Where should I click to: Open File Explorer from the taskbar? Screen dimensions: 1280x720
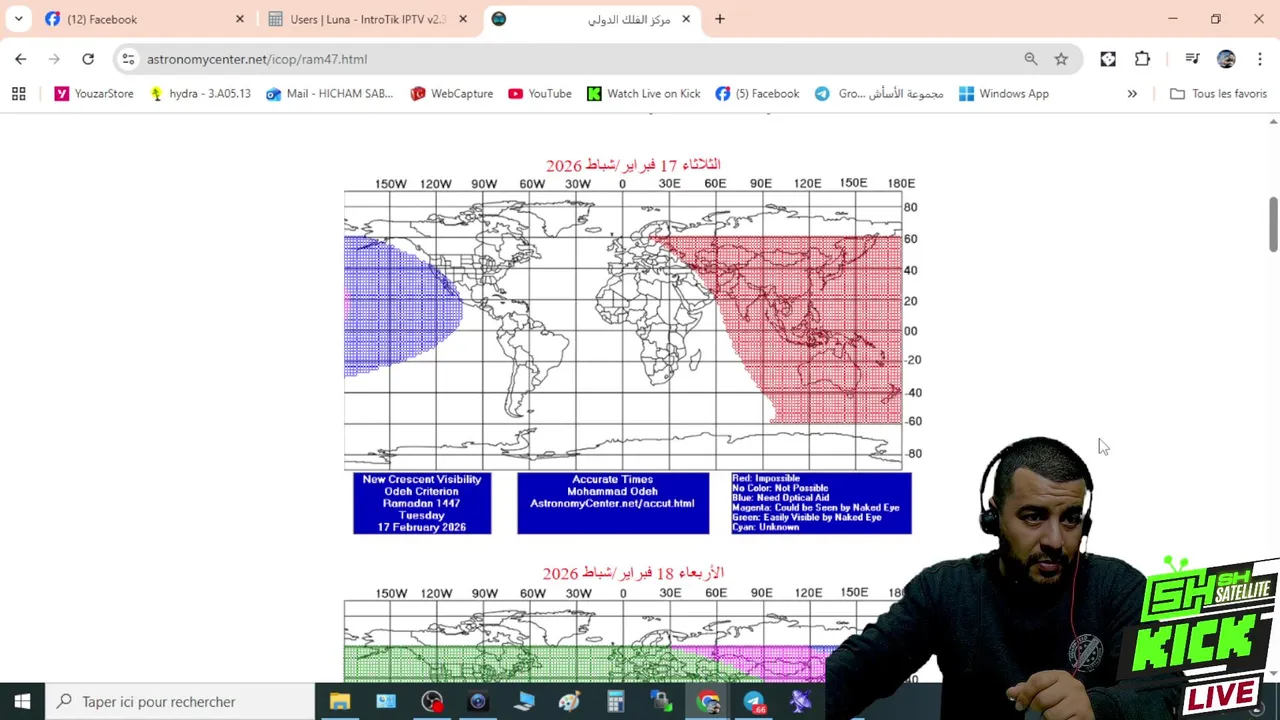pyautogui.click(x=340, y=702)
